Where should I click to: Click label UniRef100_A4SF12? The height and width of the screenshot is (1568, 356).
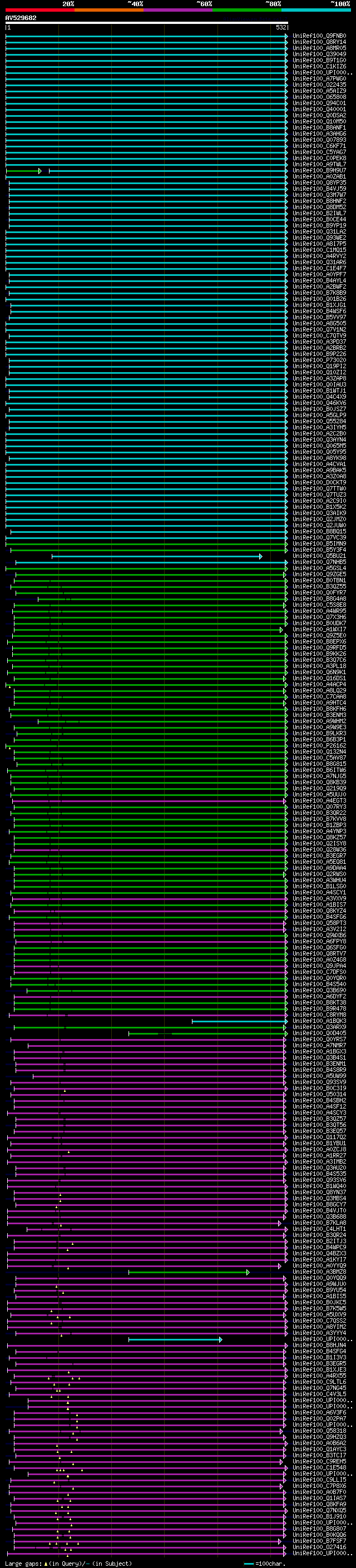coord(319,1106)
